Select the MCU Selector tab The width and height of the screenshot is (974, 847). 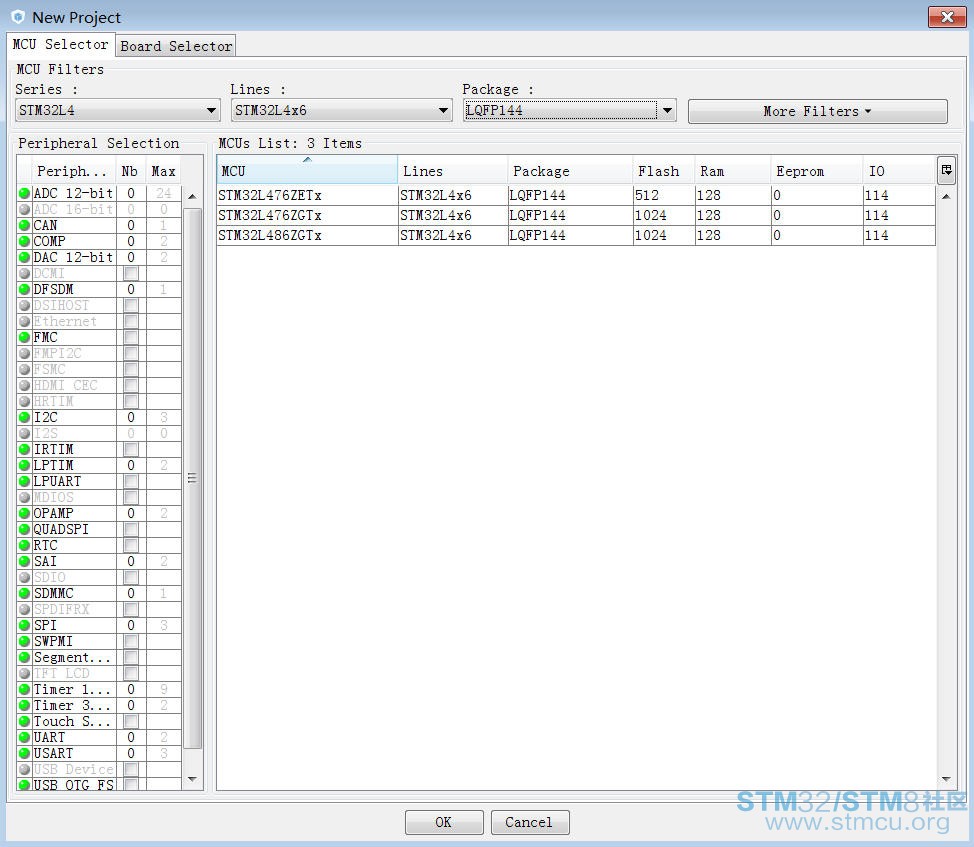[60, 44]
